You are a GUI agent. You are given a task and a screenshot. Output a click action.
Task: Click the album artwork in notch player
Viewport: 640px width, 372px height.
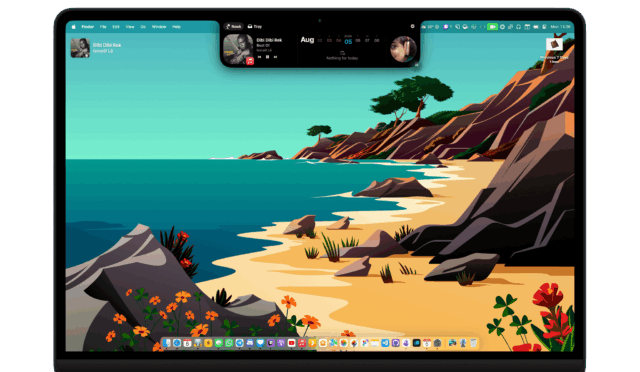click(238, 49)
